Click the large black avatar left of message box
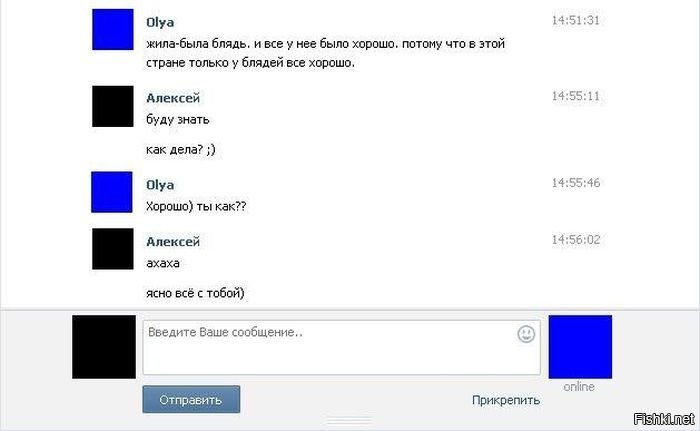Image resolution: width=700 pixels, height=431 pixels. point(104,347)
